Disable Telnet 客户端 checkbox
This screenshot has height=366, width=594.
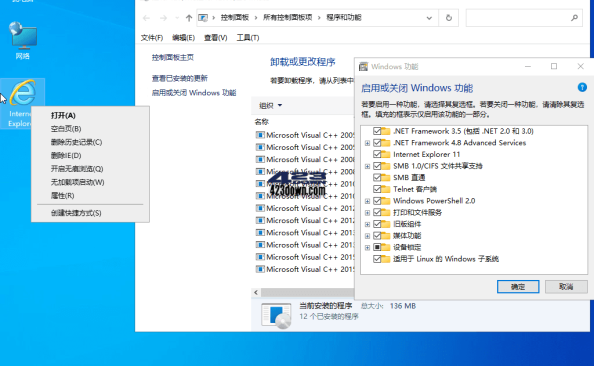[x=377, y=189]
